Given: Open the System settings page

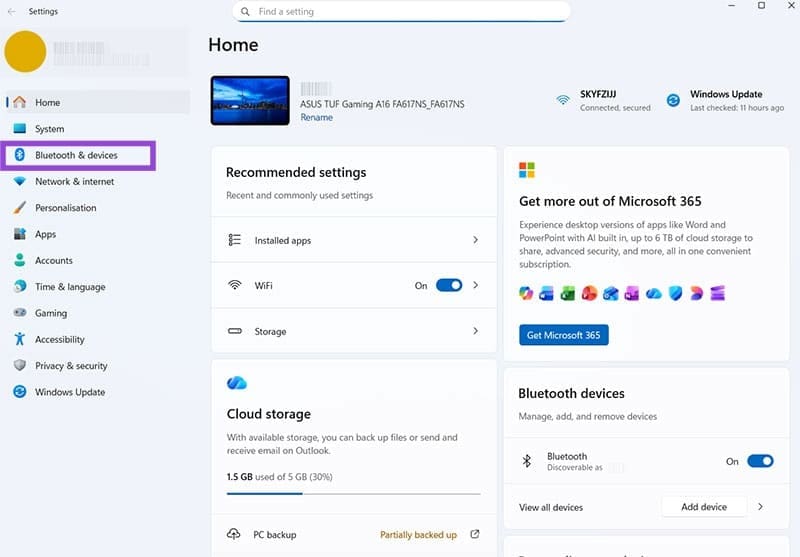Looking at the screenshot, I should click(49, 129).
